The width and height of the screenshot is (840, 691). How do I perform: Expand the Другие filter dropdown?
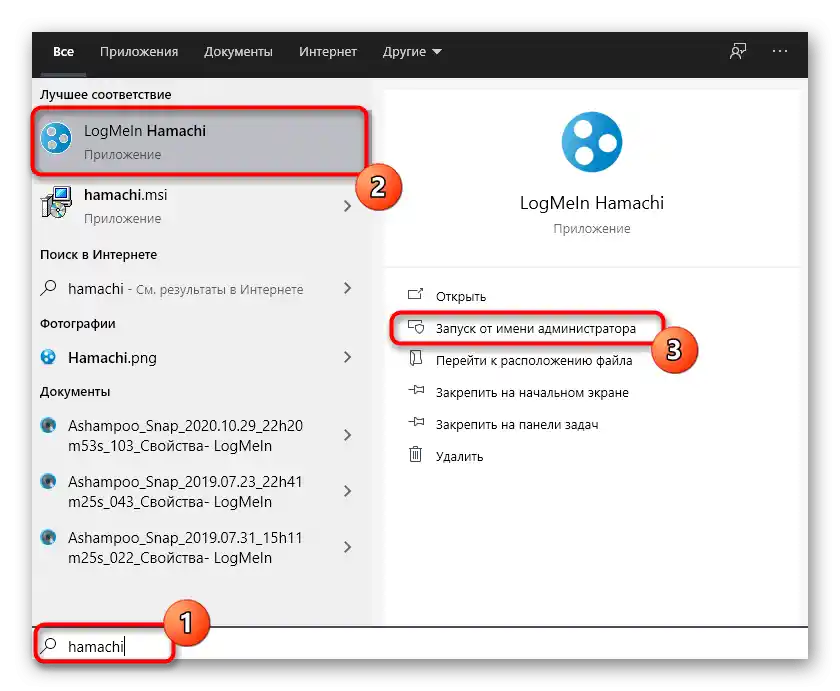[x=412, y=52]
